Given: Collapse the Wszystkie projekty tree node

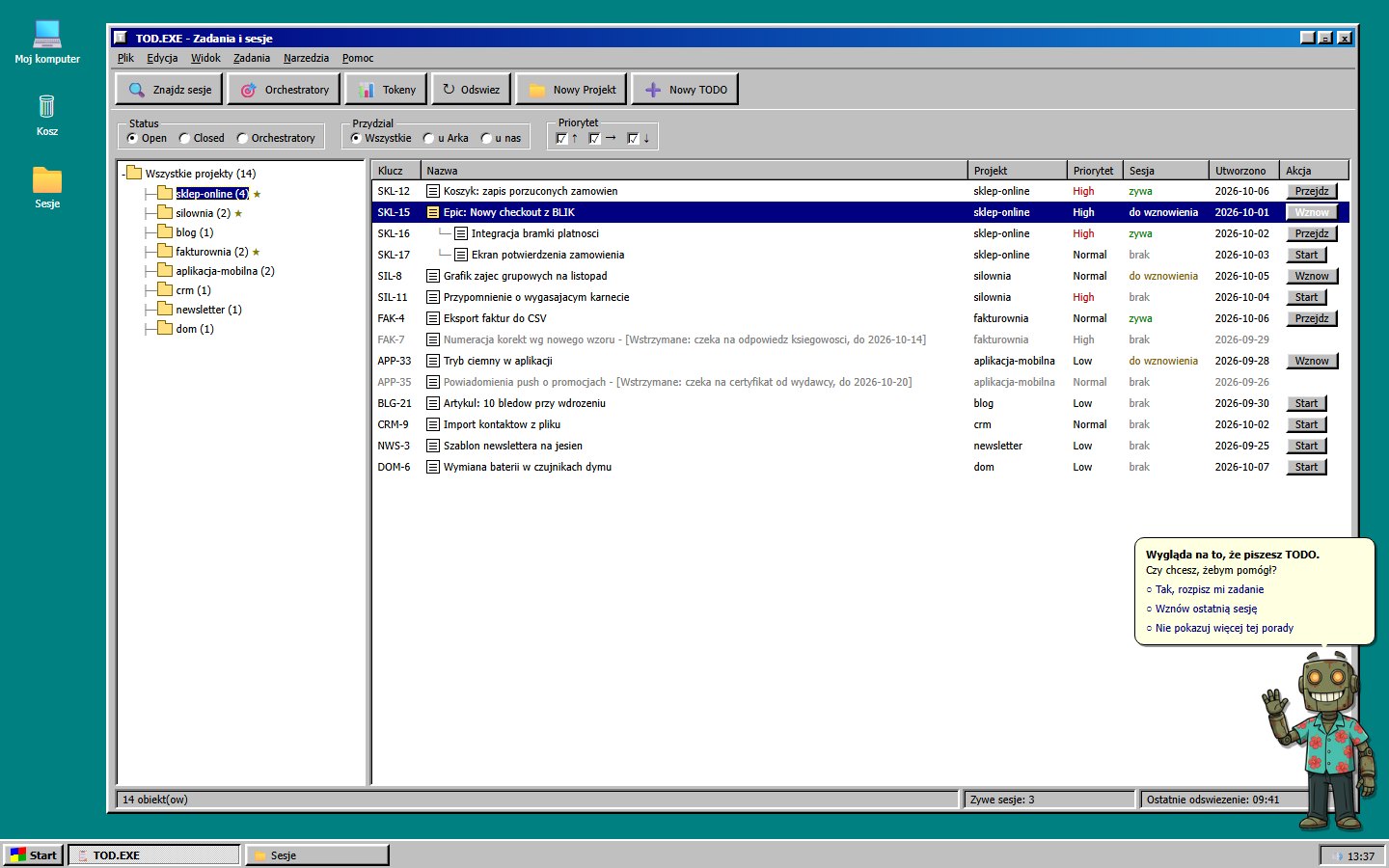Looking at the screenshot, I should coord(125,174).
